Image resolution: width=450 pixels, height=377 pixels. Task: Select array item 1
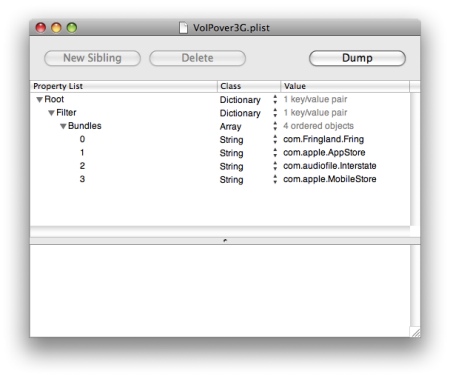tap(220, 153)
